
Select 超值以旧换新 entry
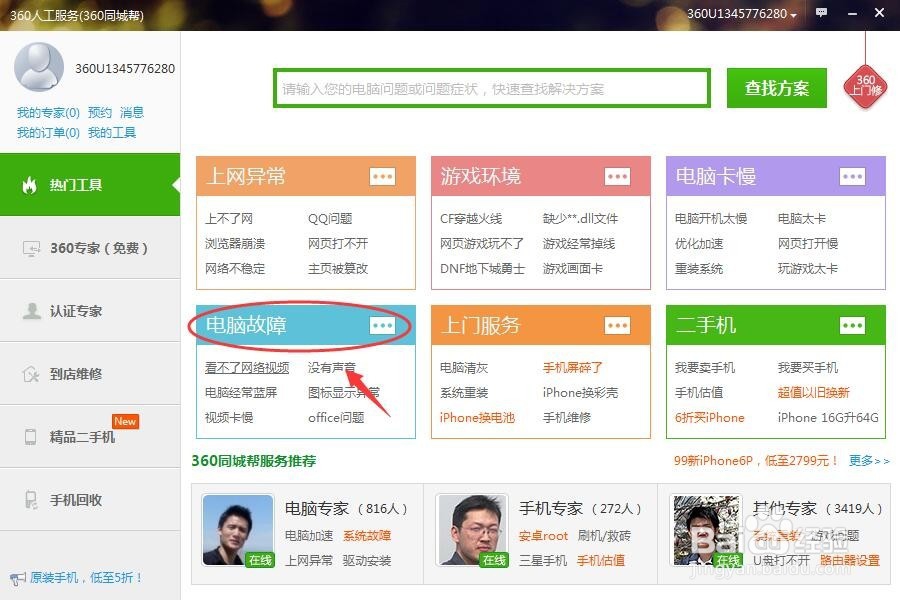point(813,393)
